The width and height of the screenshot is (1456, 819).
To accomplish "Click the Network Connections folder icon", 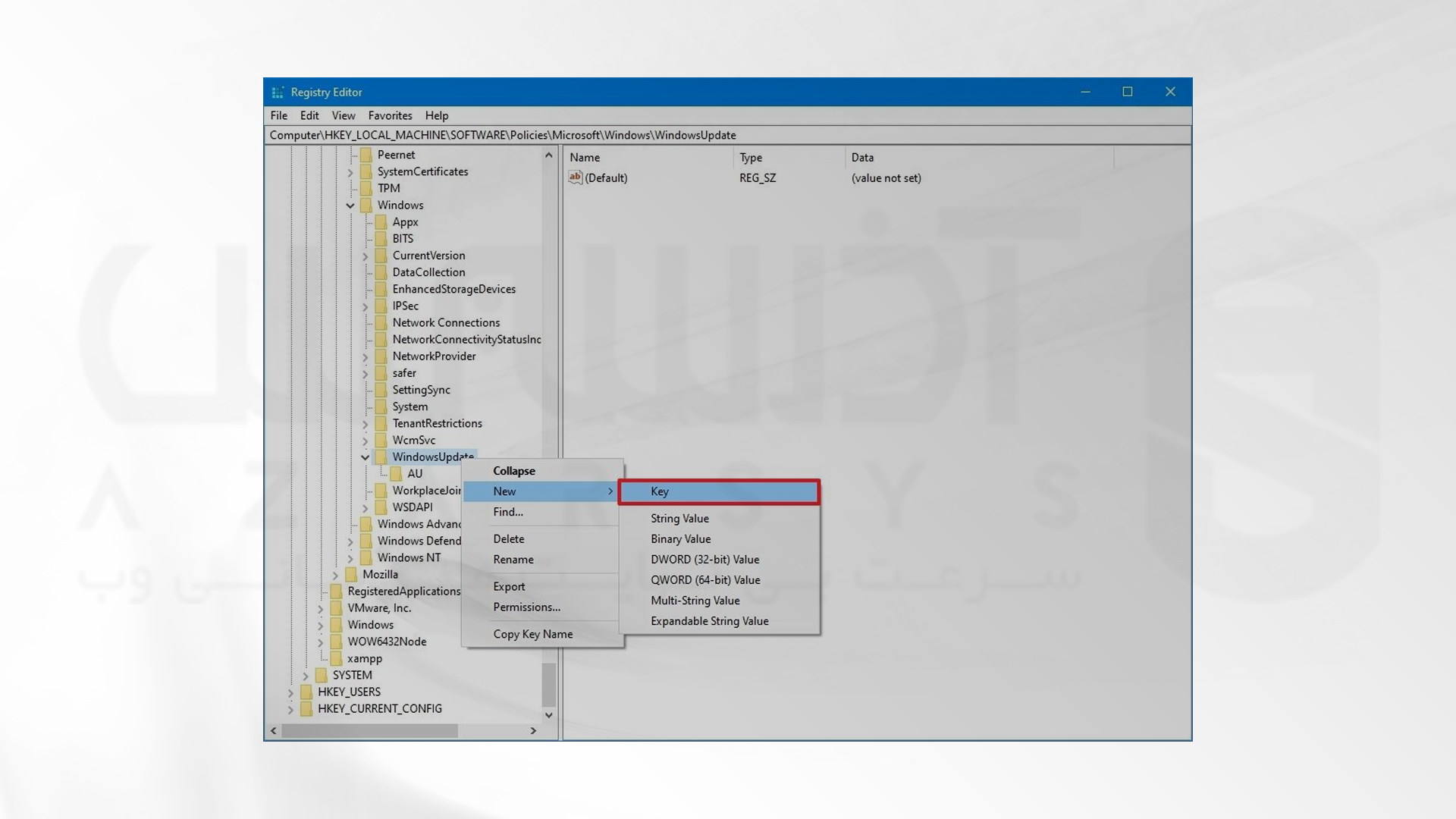I will 381,323.
